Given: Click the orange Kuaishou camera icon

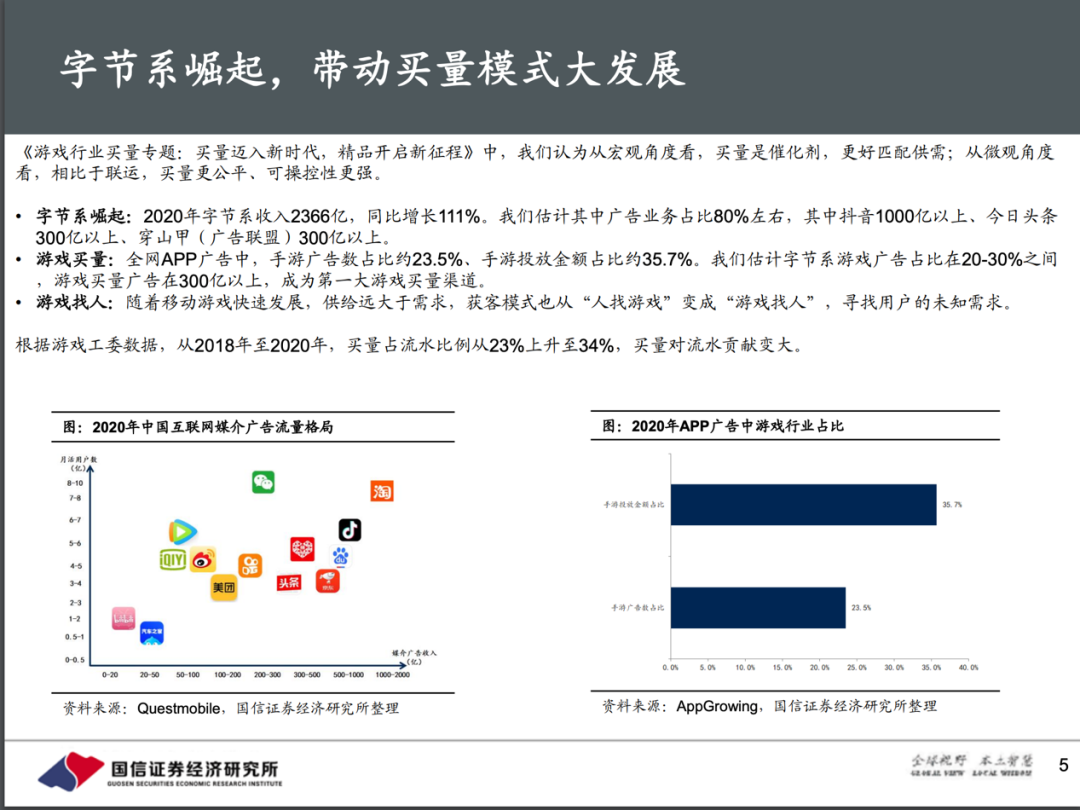Looking at the screenshot, I should 250,566.
